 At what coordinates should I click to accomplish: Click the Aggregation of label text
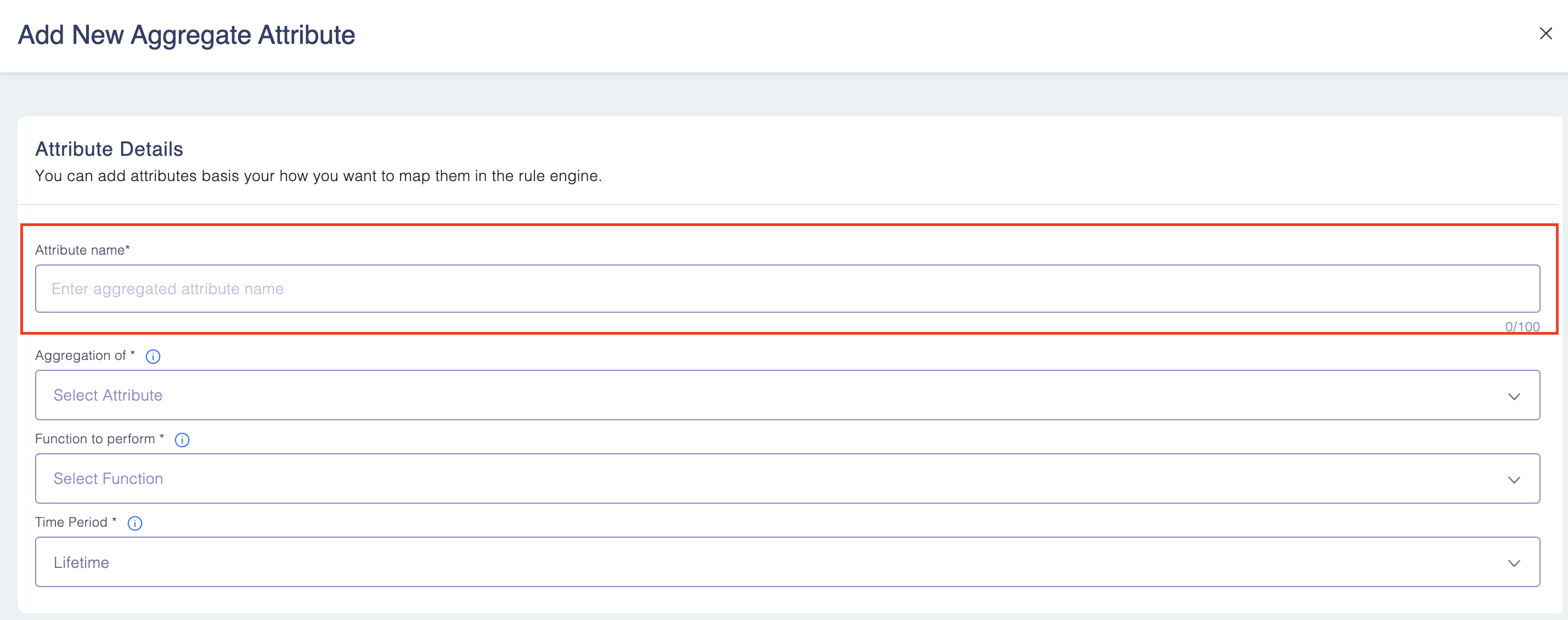tap(81, 356)
